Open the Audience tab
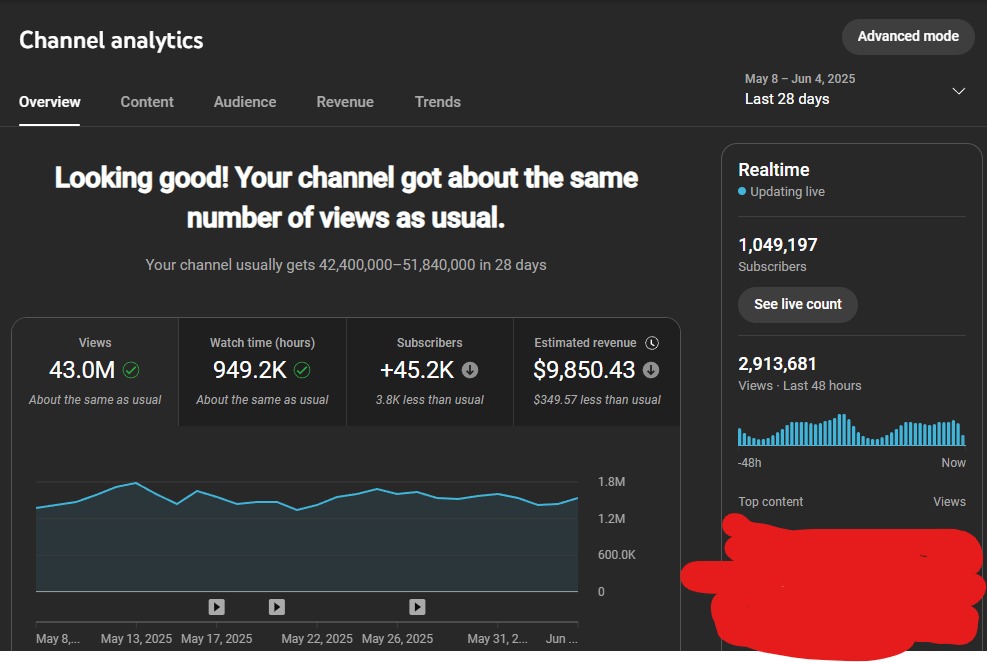 click(x=245, y=102)
